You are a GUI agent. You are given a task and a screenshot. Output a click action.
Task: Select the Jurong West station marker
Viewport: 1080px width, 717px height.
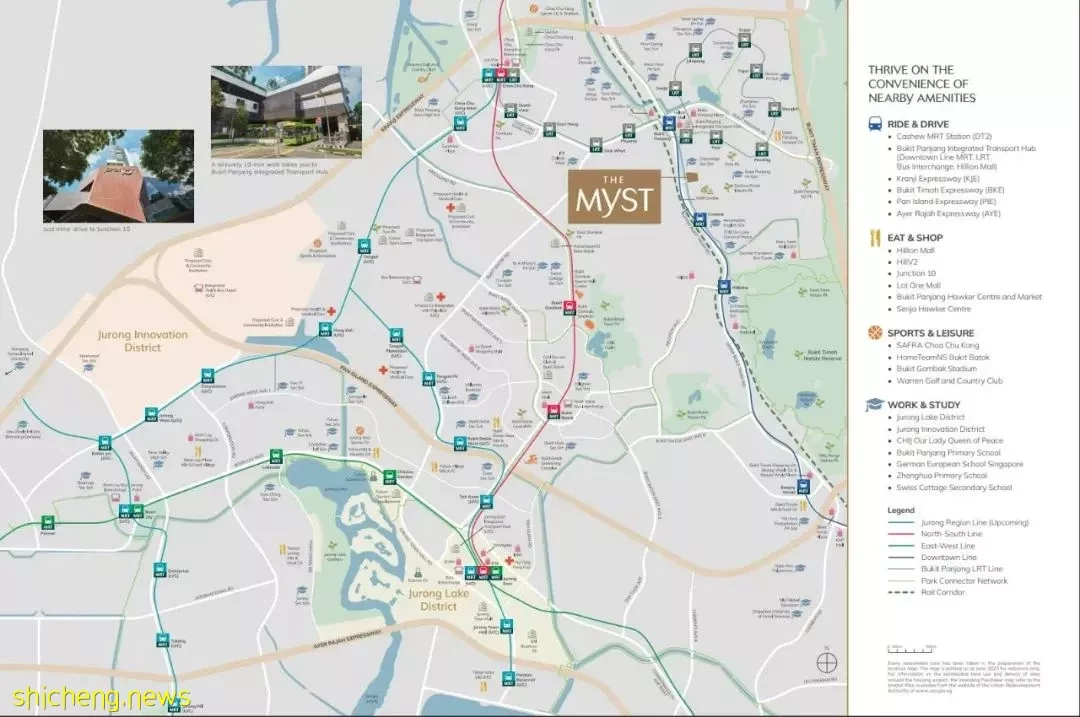pos(151,415)
